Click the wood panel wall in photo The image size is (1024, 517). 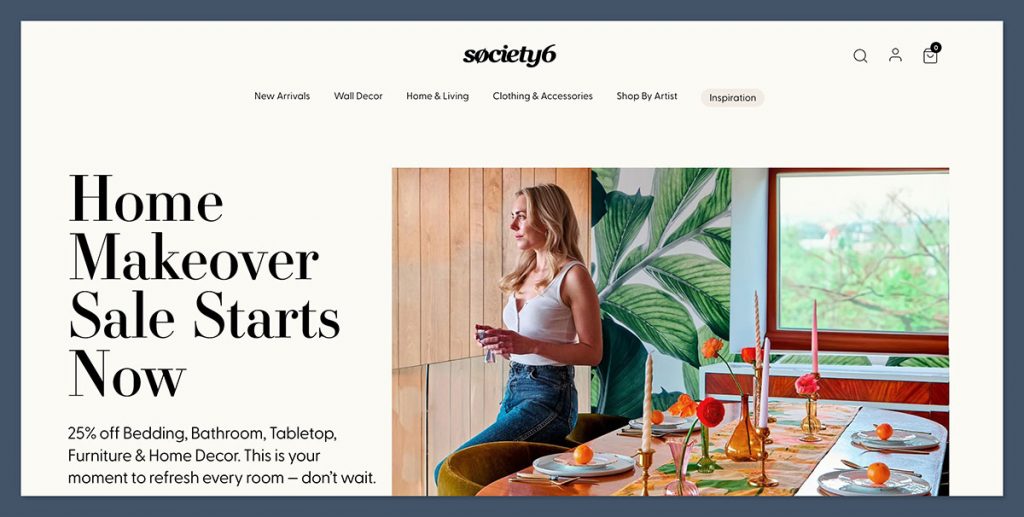491,261
